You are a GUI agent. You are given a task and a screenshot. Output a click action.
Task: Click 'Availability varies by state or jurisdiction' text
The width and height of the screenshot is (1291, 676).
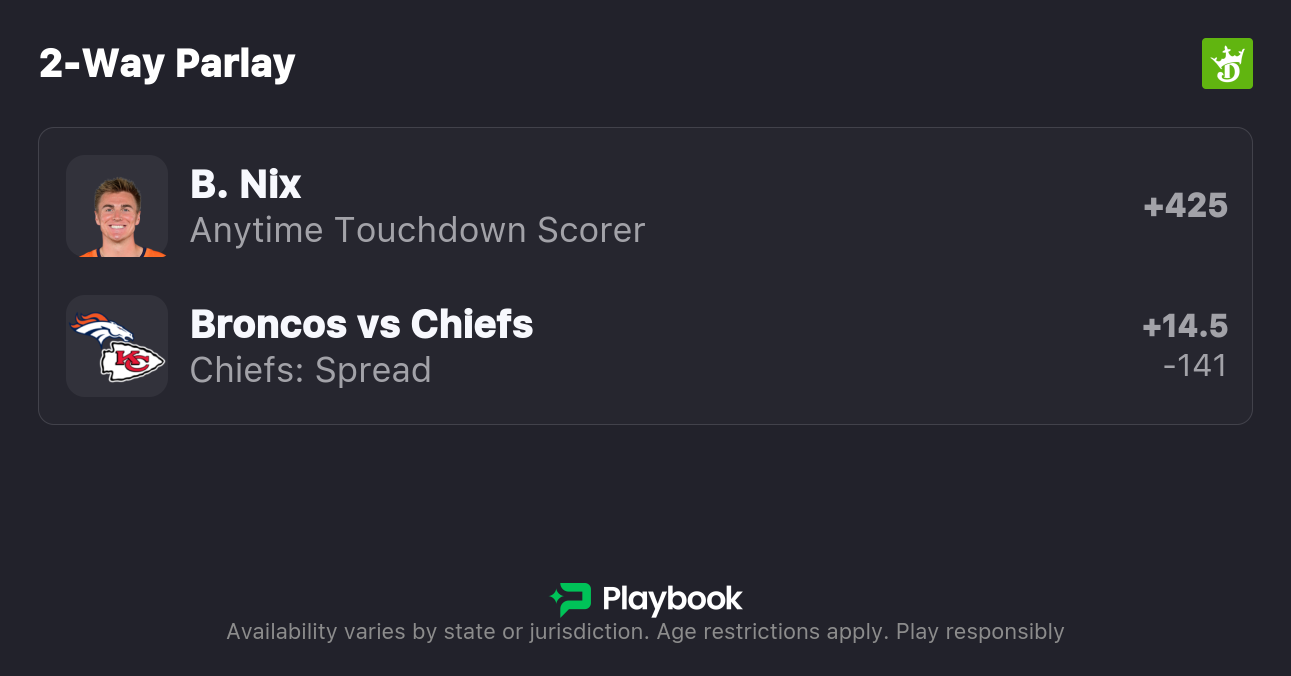[x=435, y=632]
